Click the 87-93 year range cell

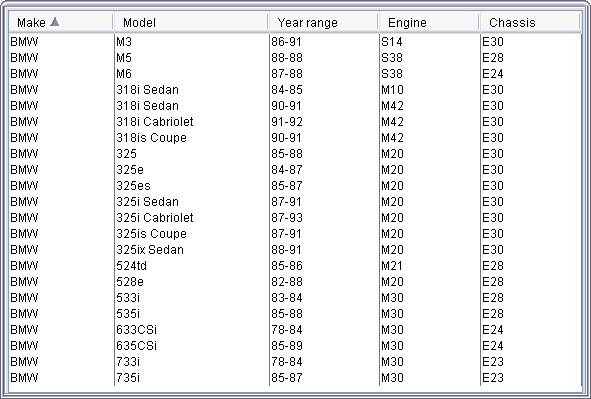[325, 218]
